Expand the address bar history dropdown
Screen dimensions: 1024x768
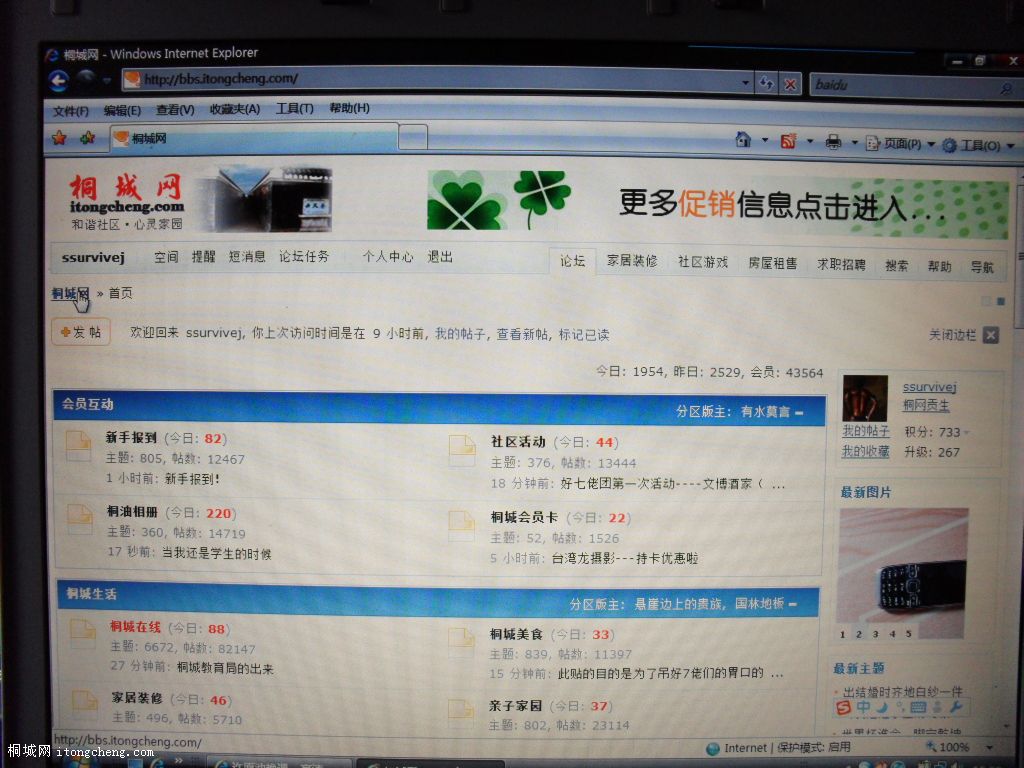pyautogui.click(x=746, y=83)
